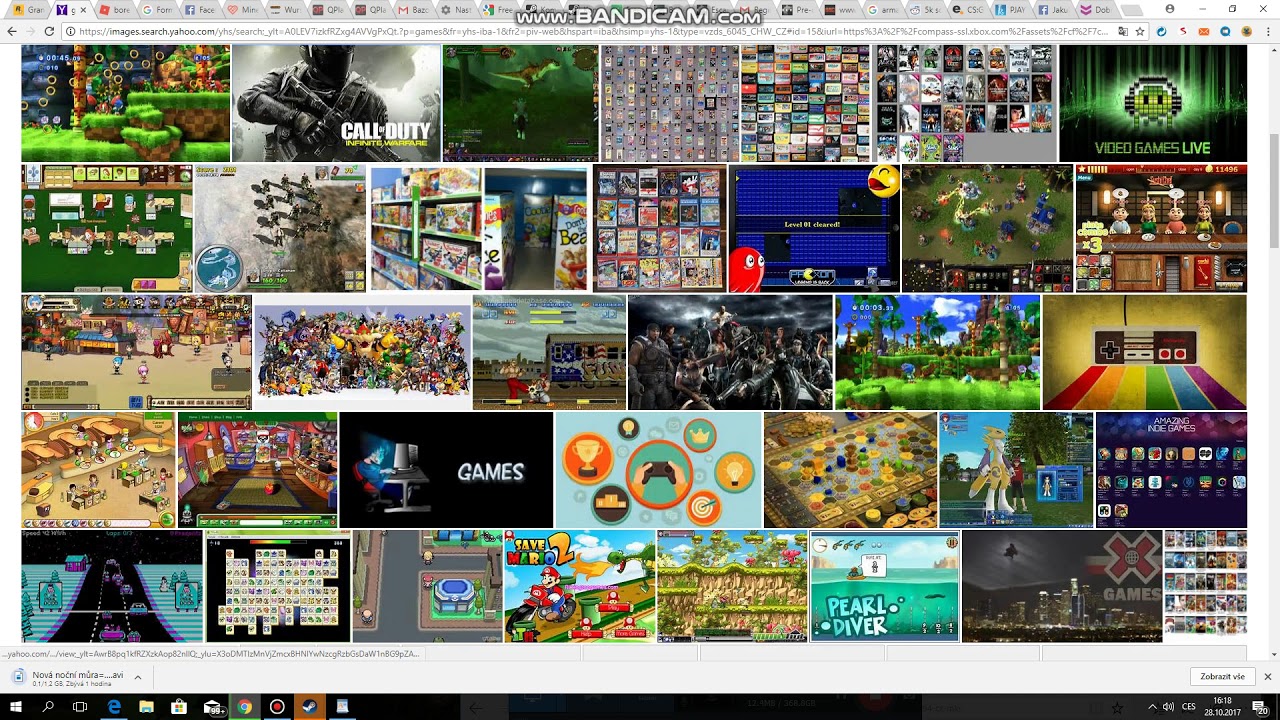Open the red S extension icon
Viewport: 1280px width, 720px height.
(1183, 31)
